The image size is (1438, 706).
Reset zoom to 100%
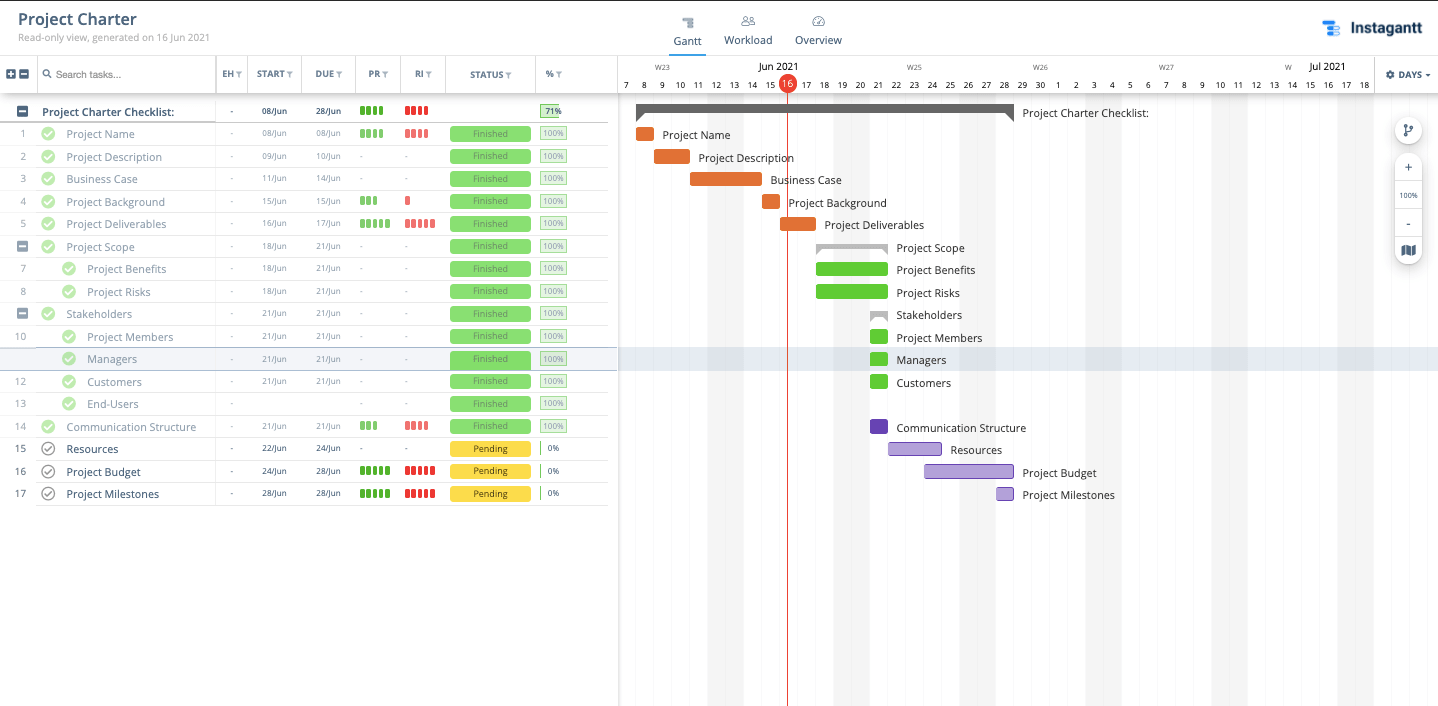(1408, 194)
